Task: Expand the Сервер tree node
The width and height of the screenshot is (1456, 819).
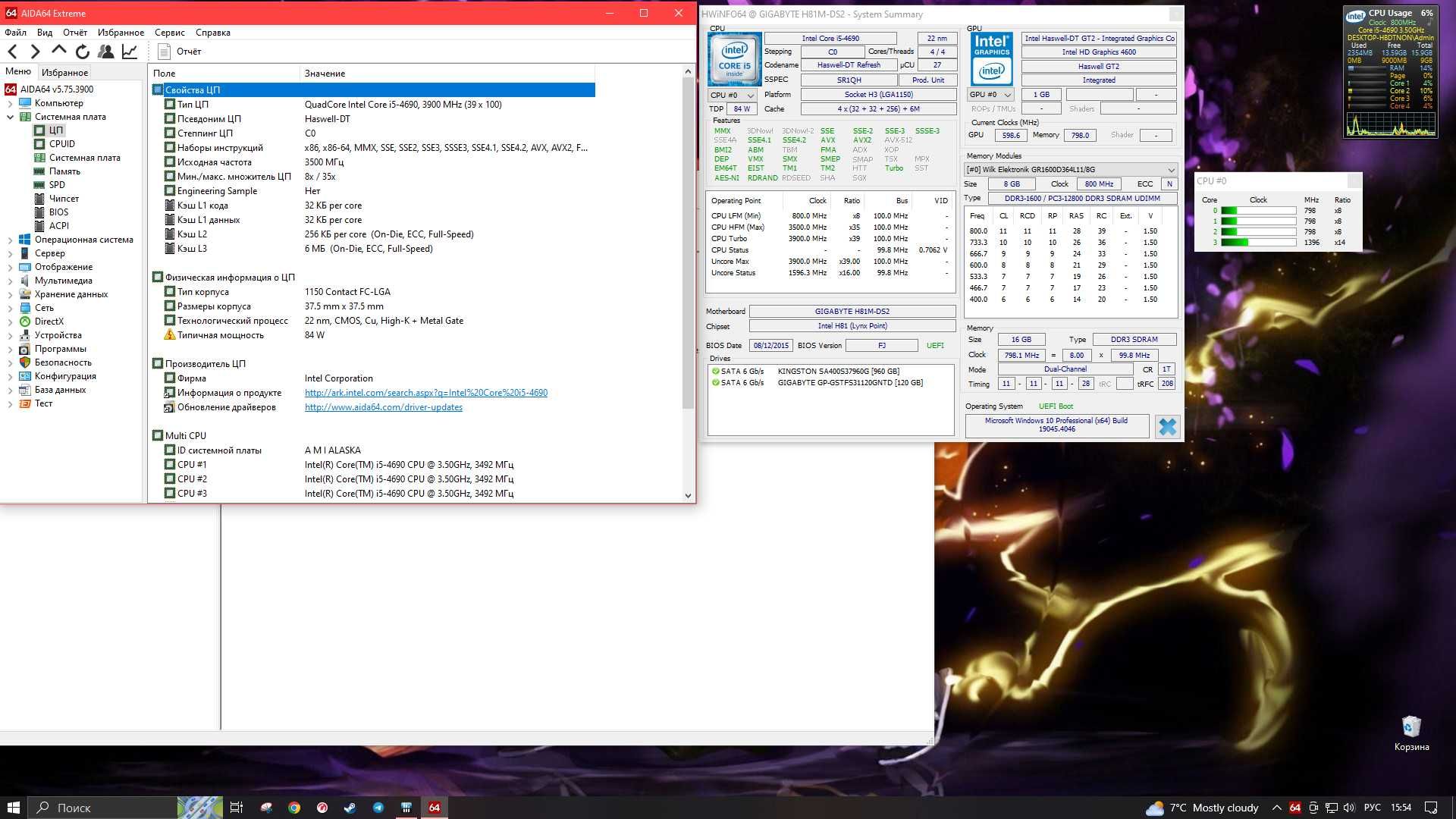Action: coord(10,253)
